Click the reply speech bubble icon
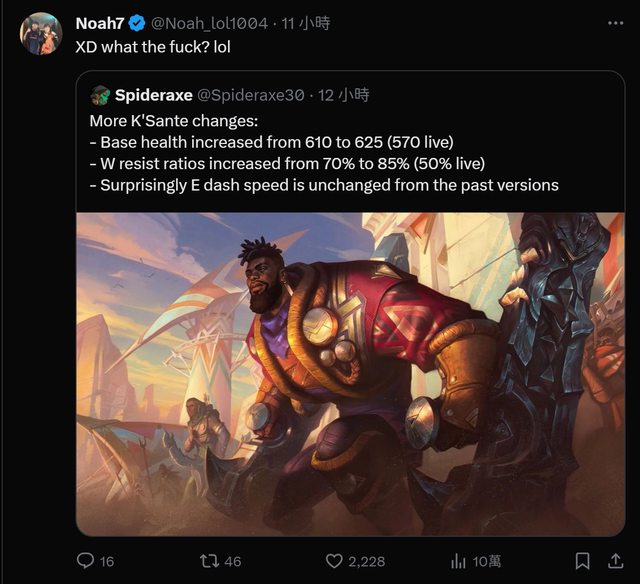The height and width of the screenshot is (584, 640). (x=86, y=561)
